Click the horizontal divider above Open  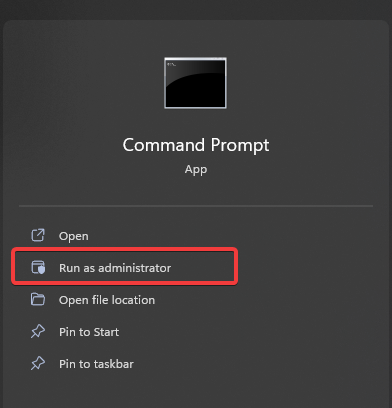[196, 206]
